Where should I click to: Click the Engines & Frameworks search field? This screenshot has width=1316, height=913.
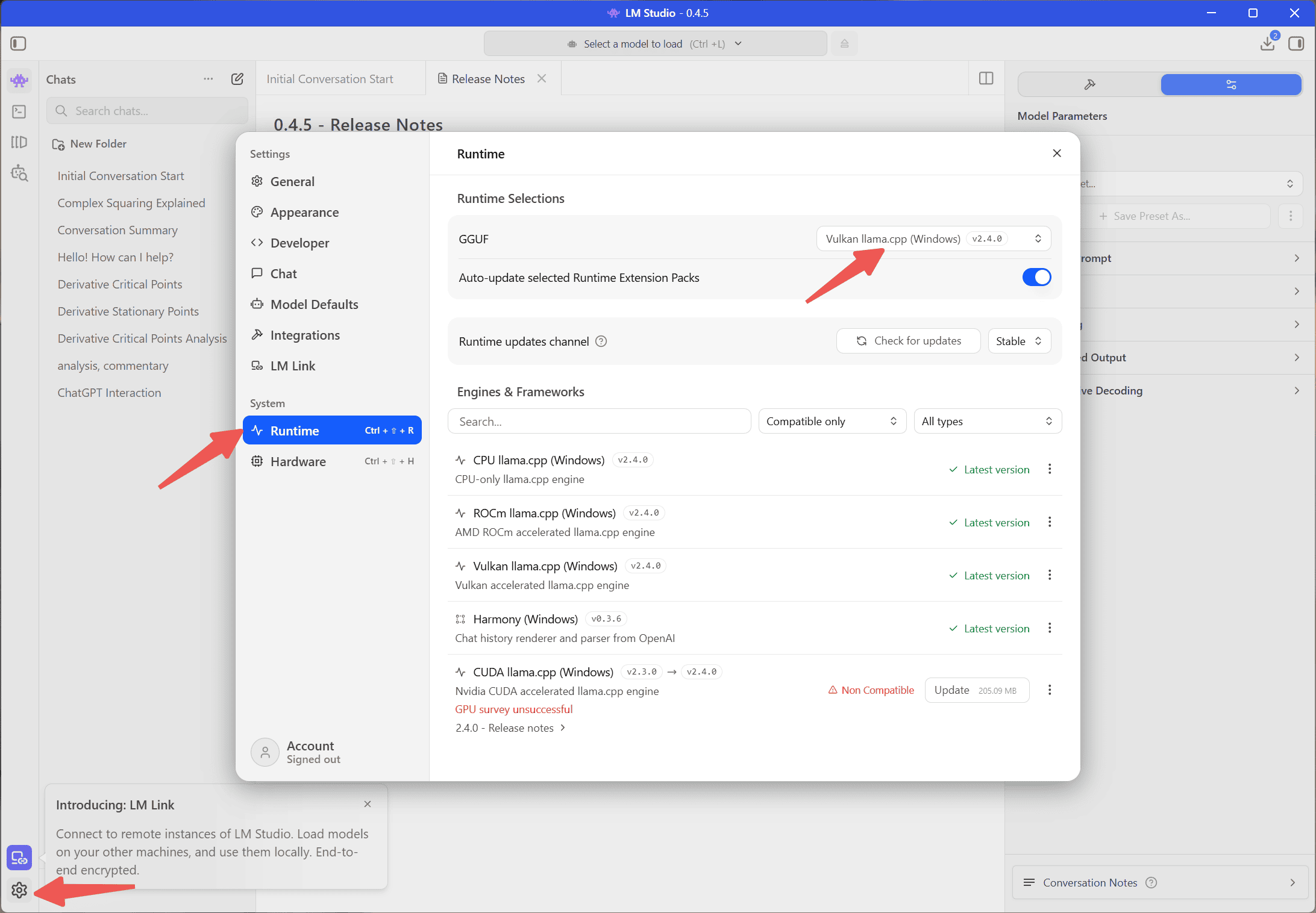(x=599, y=421)
